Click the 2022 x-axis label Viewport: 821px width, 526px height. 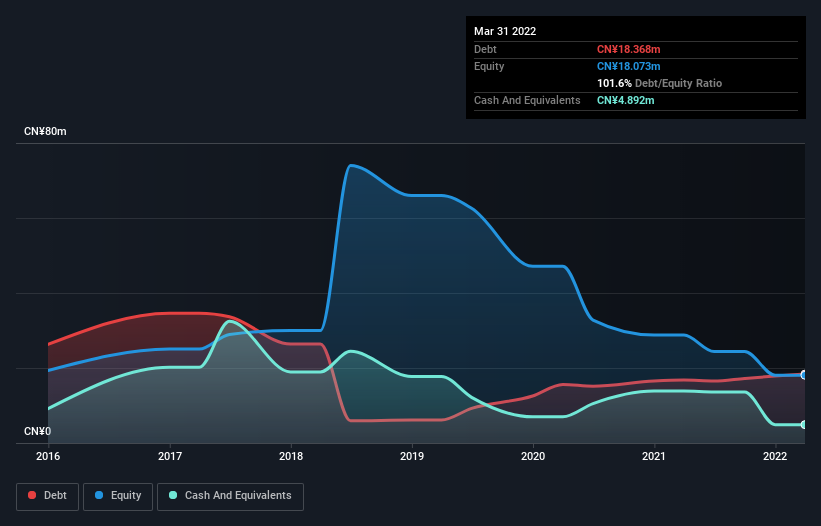coord(775,456)
